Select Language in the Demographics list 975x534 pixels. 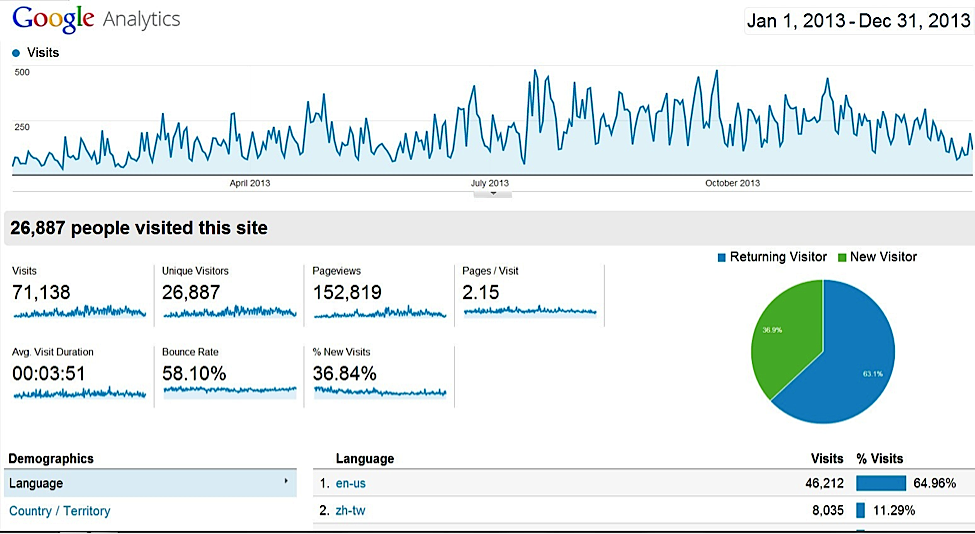click(36, 484)
